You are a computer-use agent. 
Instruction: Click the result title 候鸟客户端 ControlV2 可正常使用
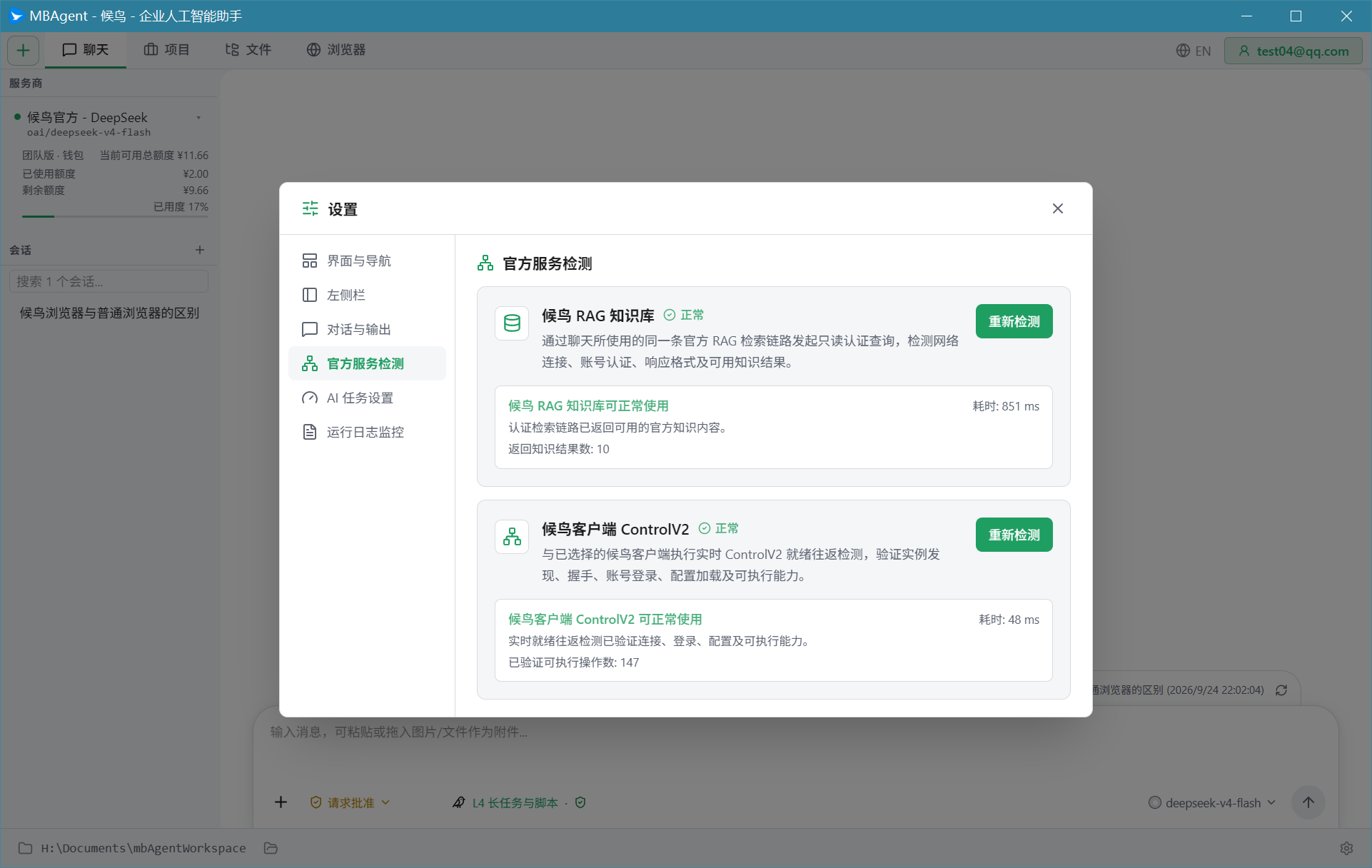point(605,619)
